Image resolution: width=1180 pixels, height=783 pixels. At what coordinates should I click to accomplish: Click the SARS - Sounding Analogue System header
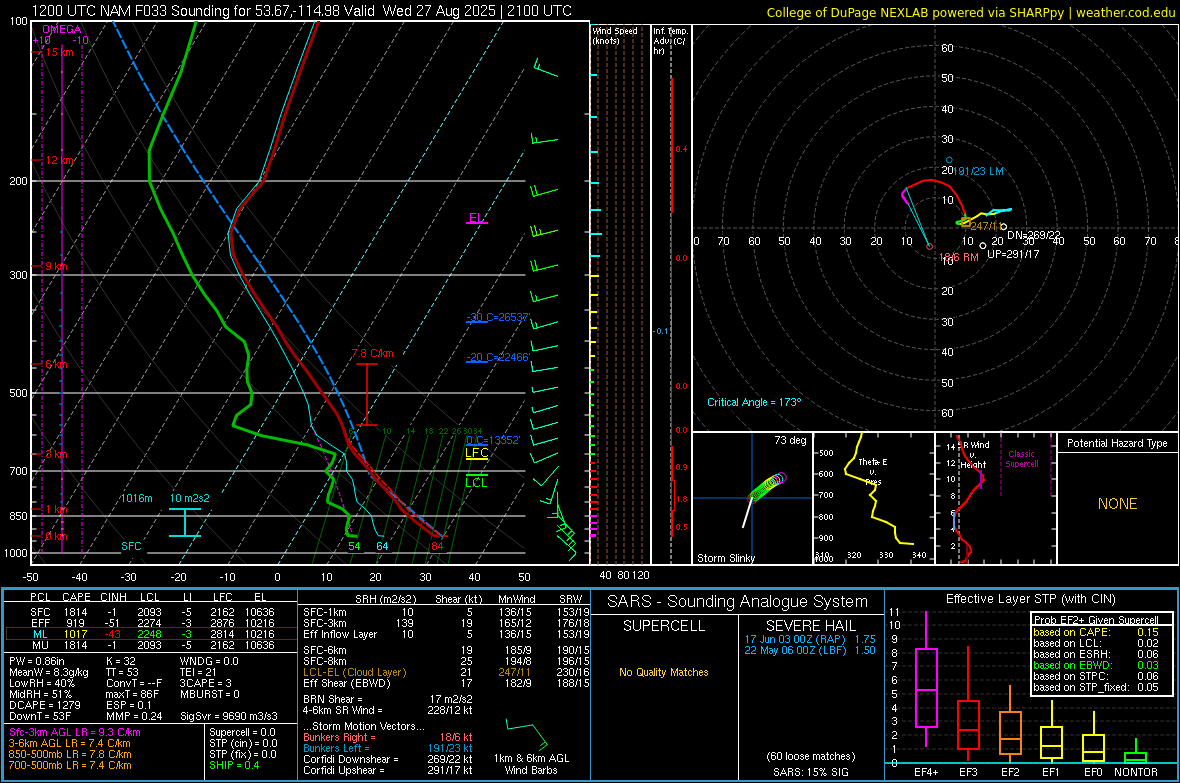[738, 602]
